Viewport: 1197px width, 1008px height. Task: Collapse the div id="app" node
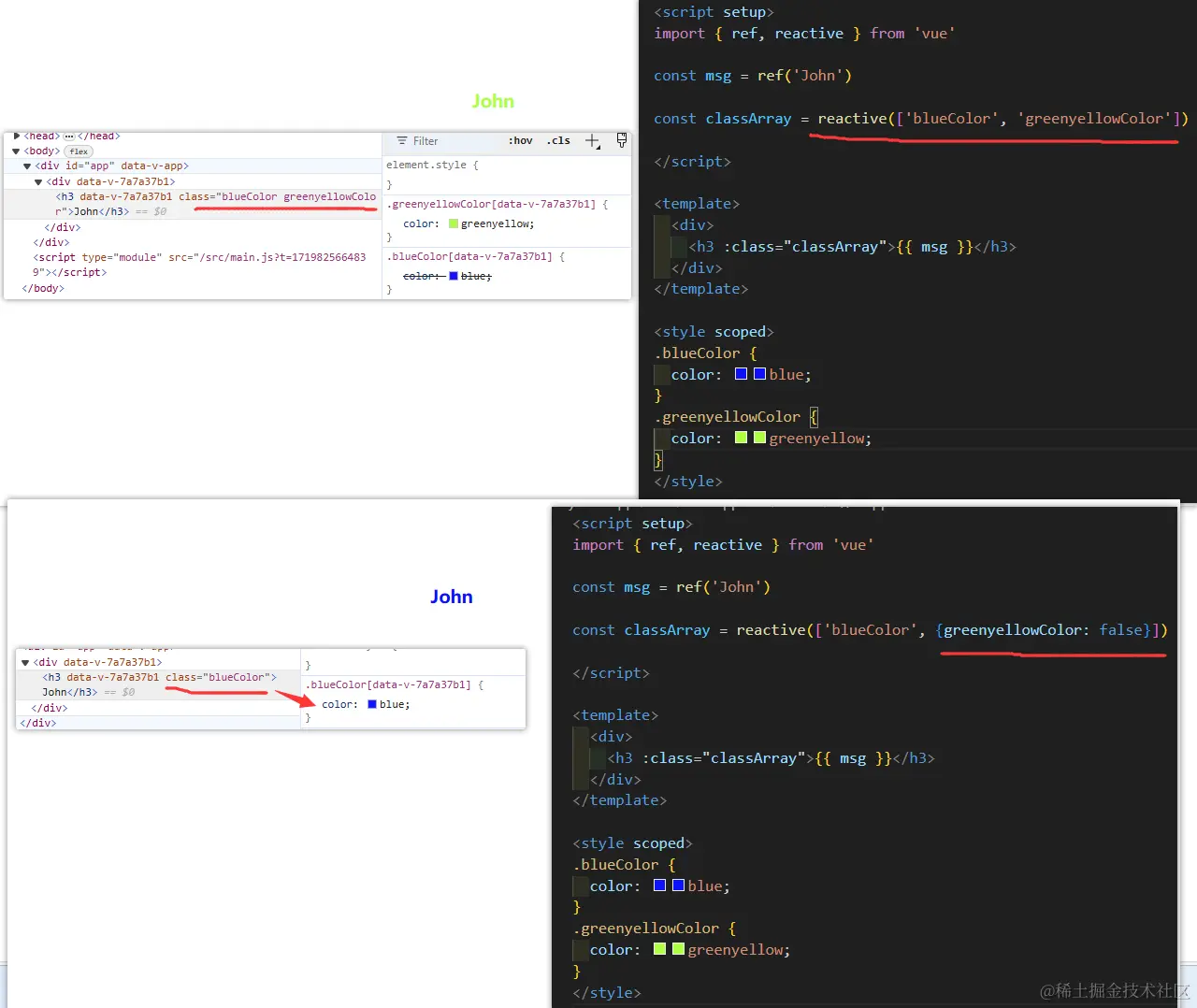point(27,166)
